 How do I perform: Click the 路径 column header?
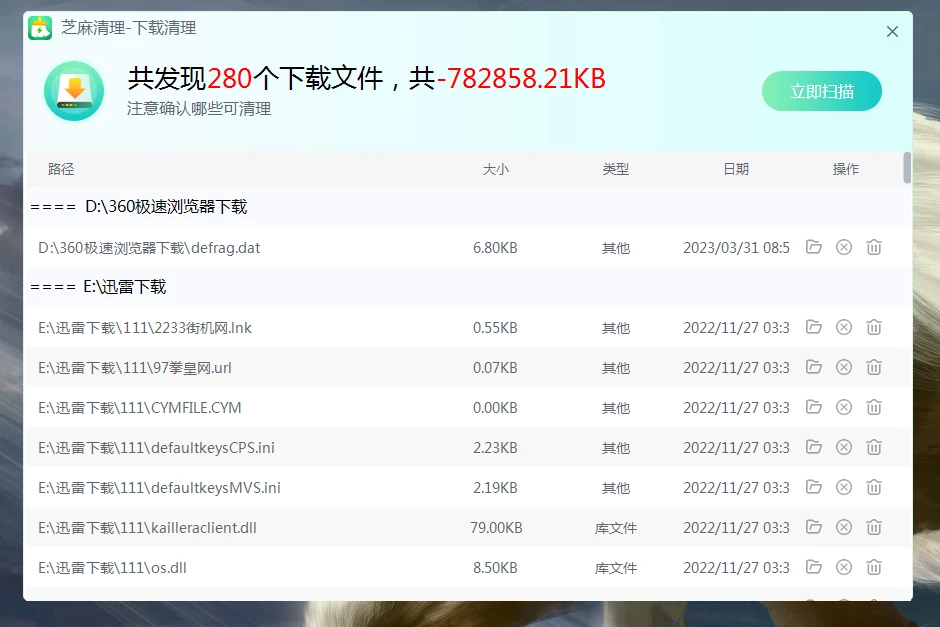[x=61, y=169]
